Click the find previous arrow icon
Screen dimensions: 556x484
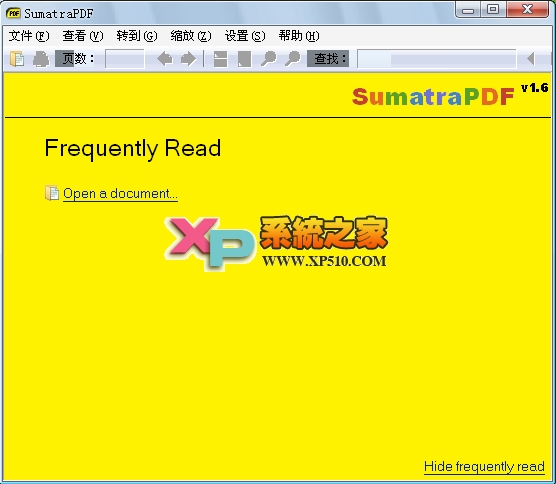point(530,59)
